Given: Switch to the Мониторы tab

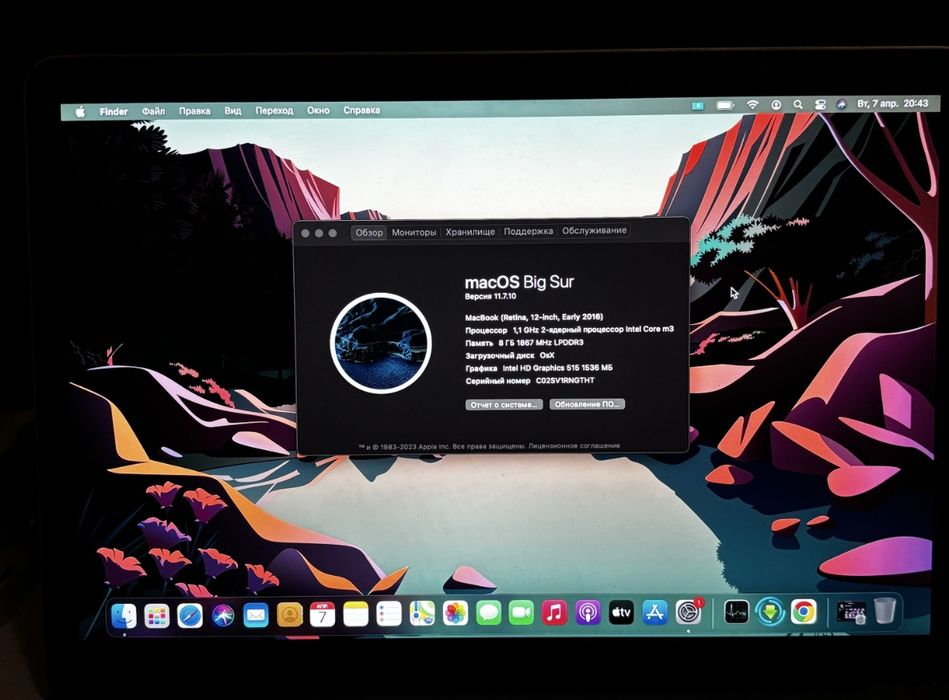Looking at the screenshot, I should pos(414,232).
